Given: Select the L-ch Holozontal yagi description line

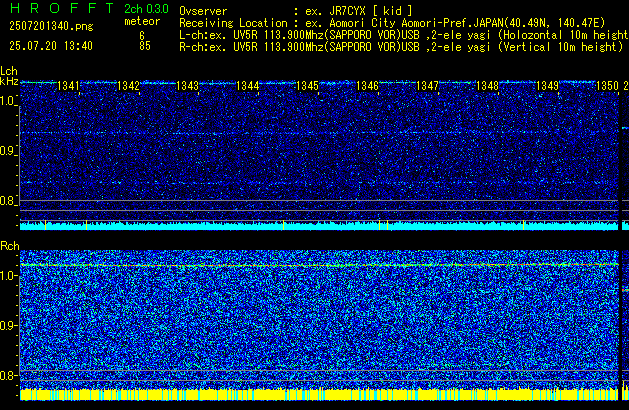Looking at the screenshot, I should (x=404, y=35).
